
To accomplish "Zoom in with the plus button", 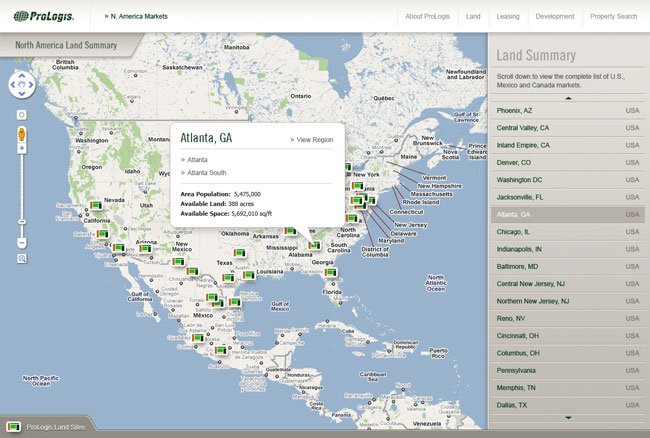I will 22,148.
